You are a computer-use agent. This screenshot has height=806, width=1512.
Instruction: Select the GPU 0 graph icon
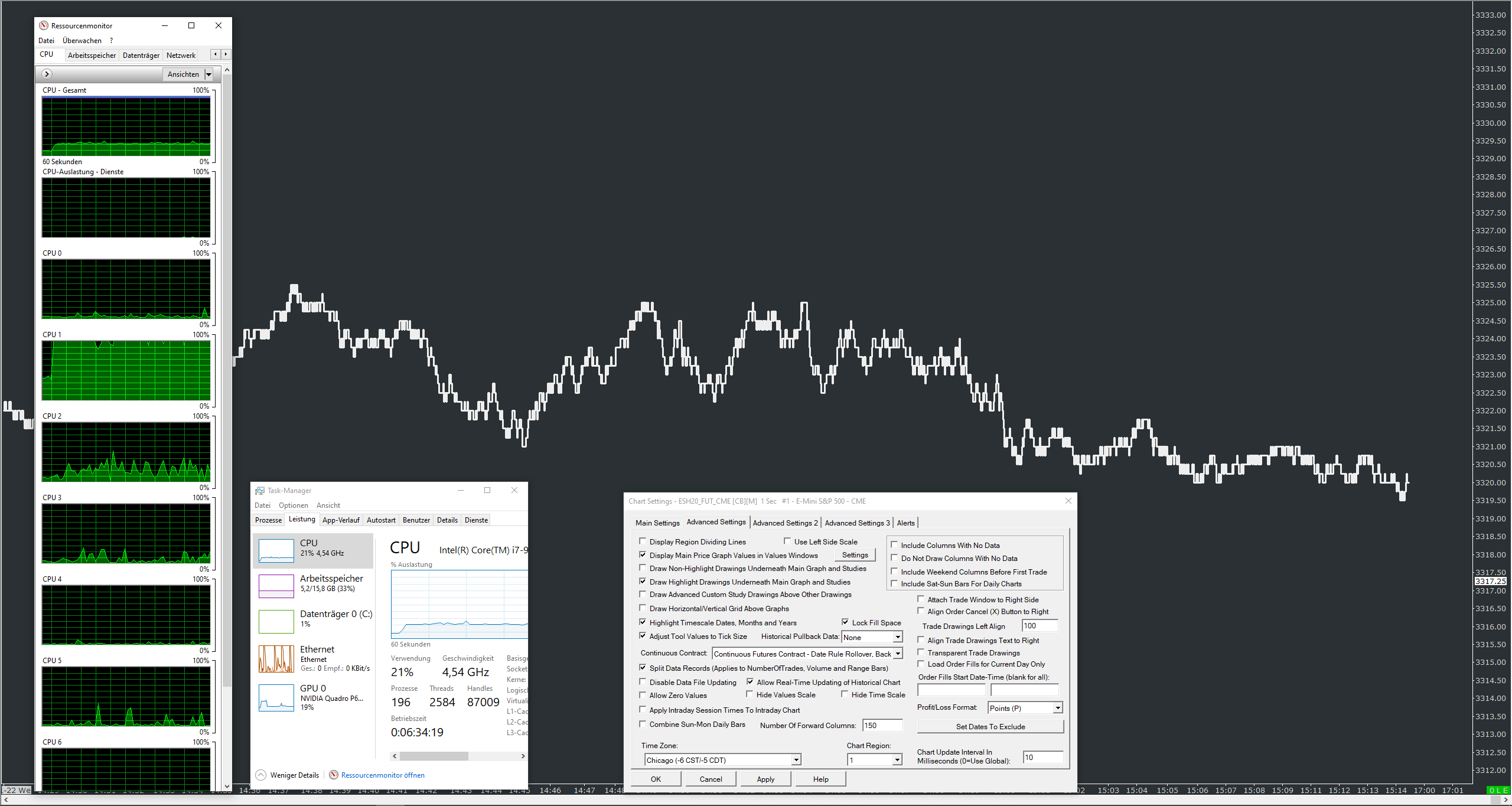coord(276,697)
